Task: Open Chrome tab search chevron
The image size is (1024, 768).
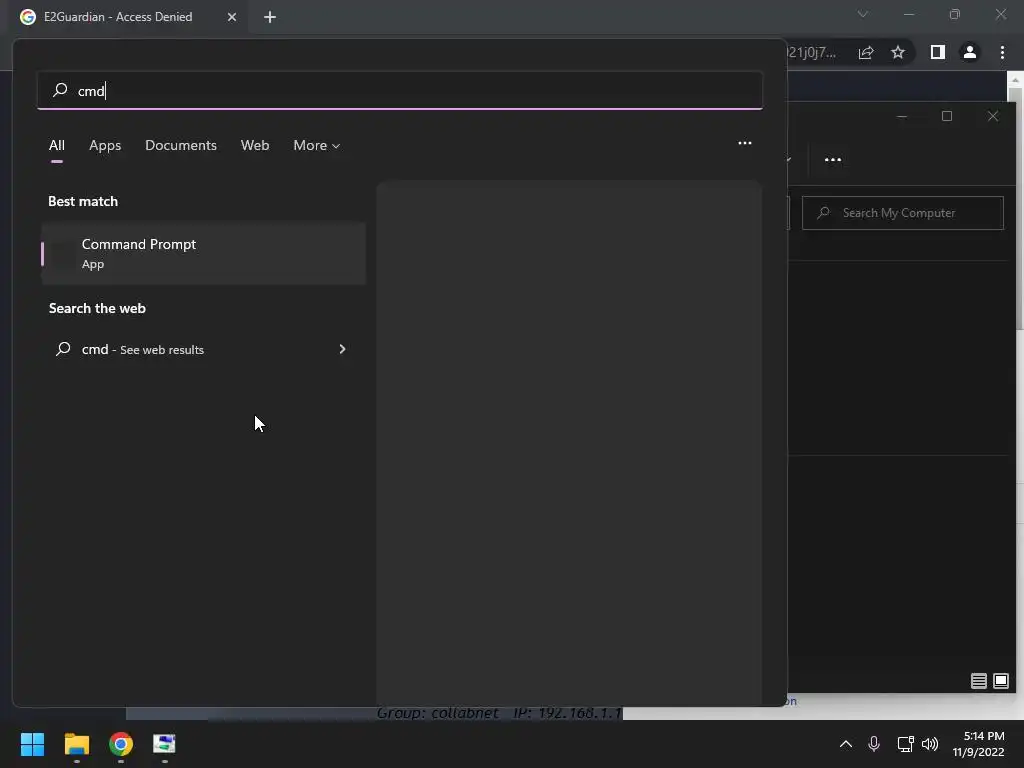Action: pyautogui.click(x=863, y=14)
